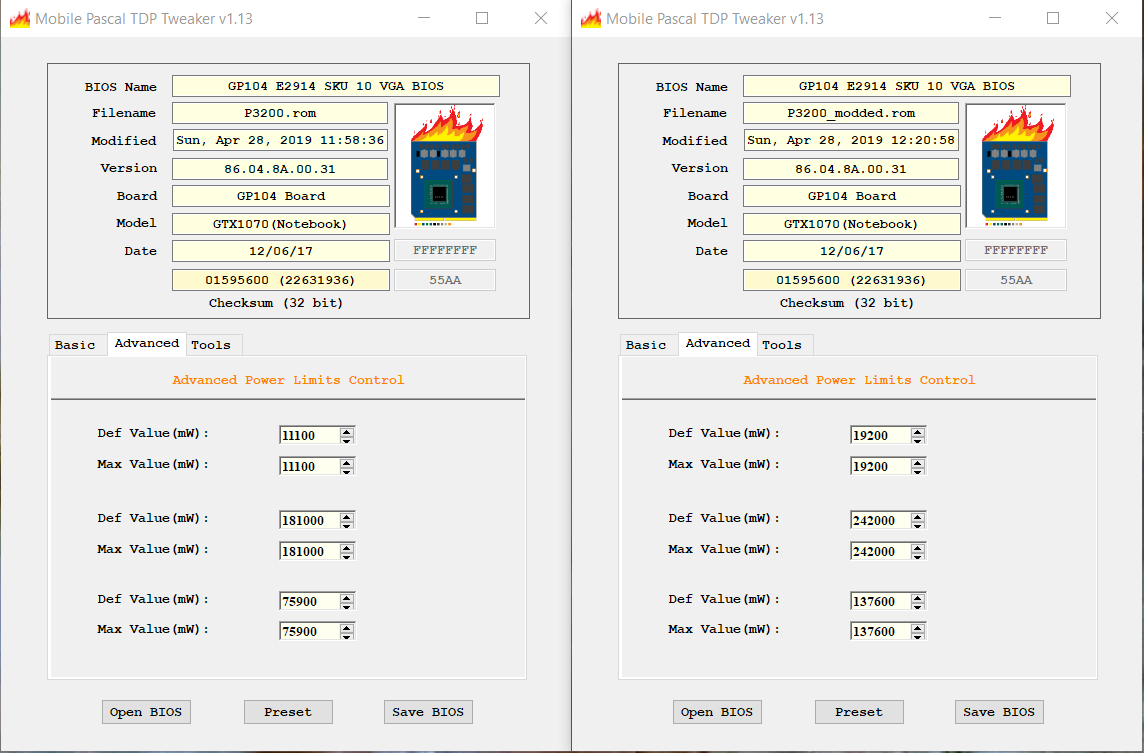Increase the Max Value 19200 spinner with its up arrow
This screenshot has height=753, width=1144.
coord(919,463)
